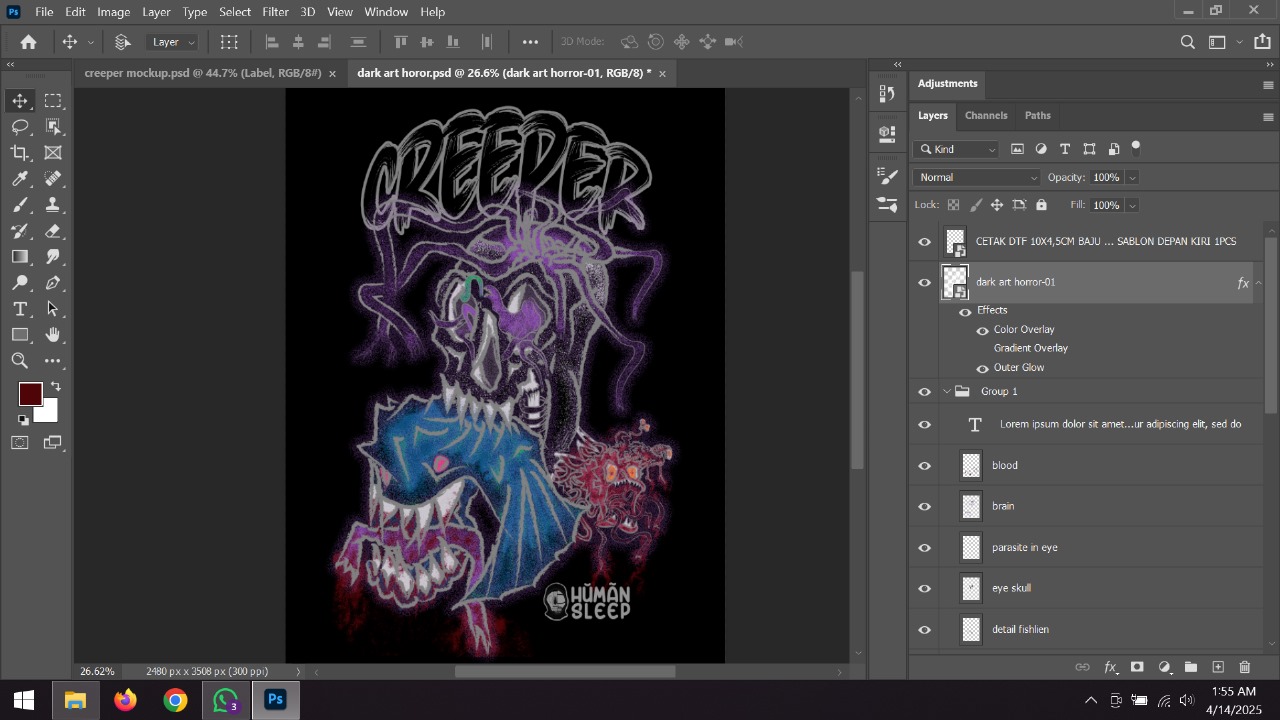Click the Home icon in options bar
Image resolution: width=1280 pixels, height=720 pixels.
[29, 42]
